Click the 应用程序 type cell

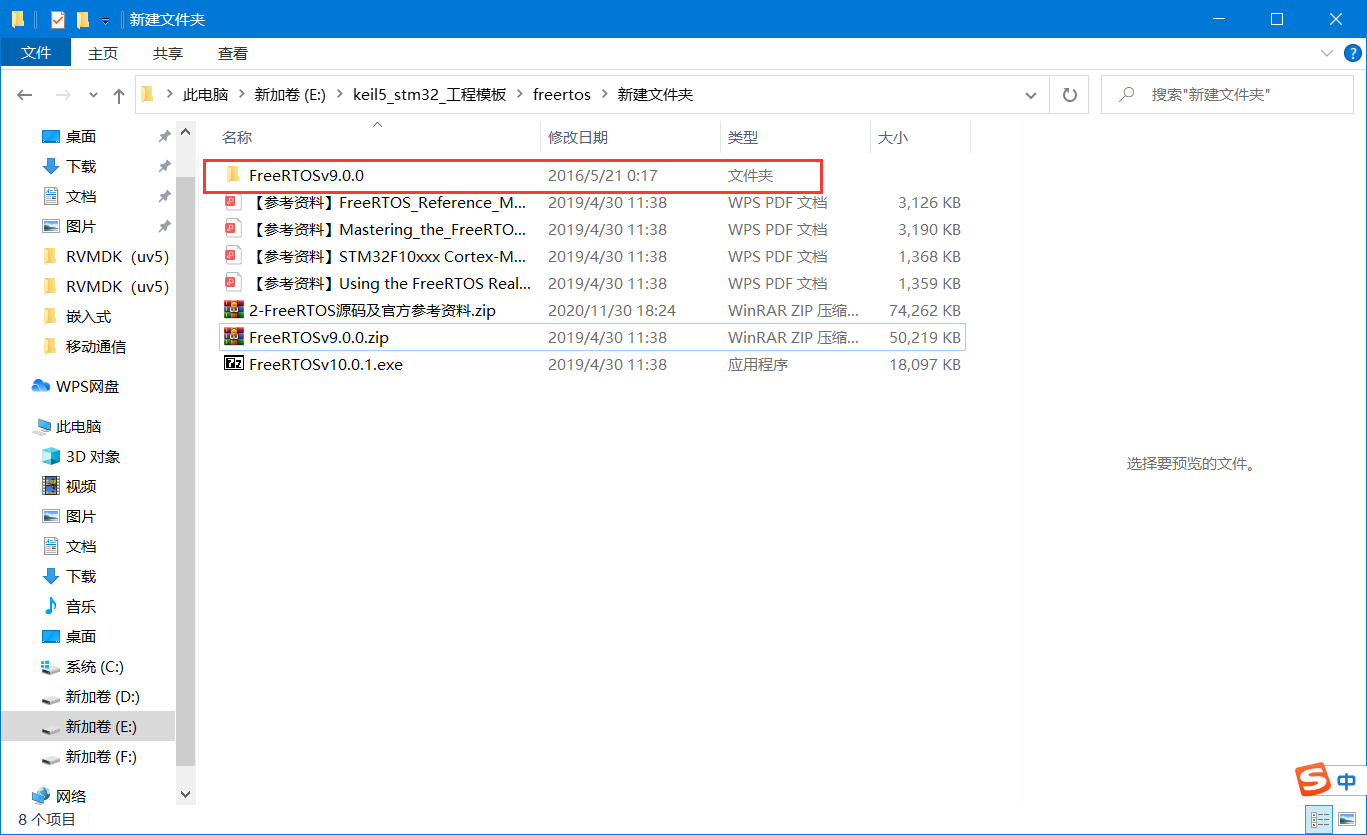[758, 364]
